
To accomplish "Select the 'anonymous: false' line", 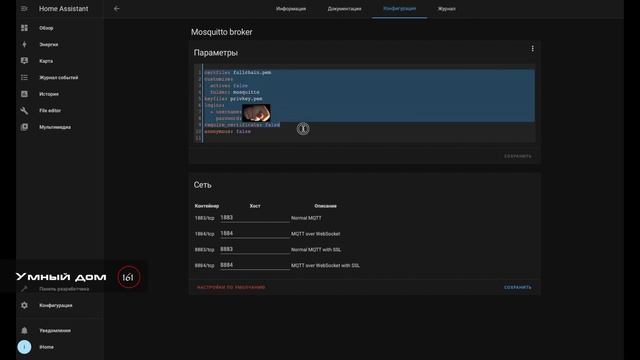I will tap(228, 131).
